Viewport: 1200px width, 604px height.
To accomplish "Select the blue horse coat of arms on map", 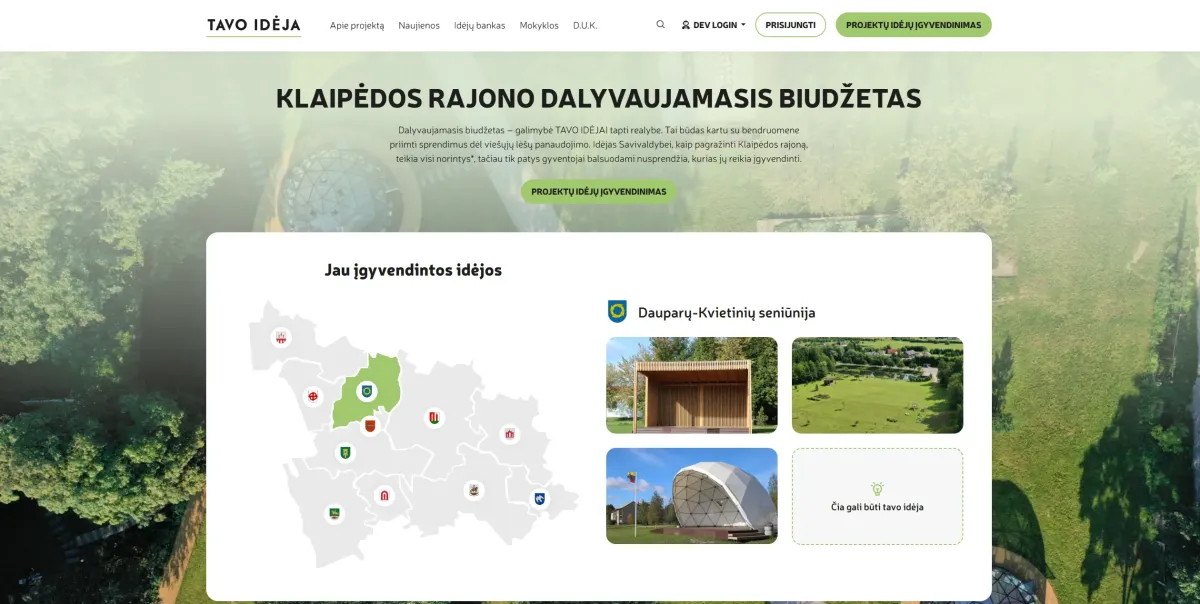I will click(540, 498).
